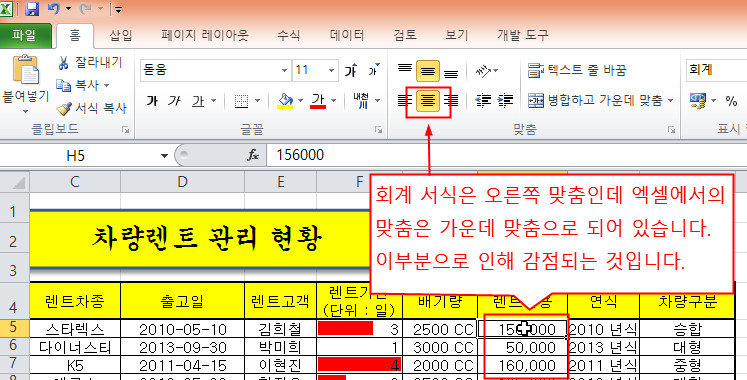Click 복사 (copy) button
747x380 pixels.
point(78,85)
